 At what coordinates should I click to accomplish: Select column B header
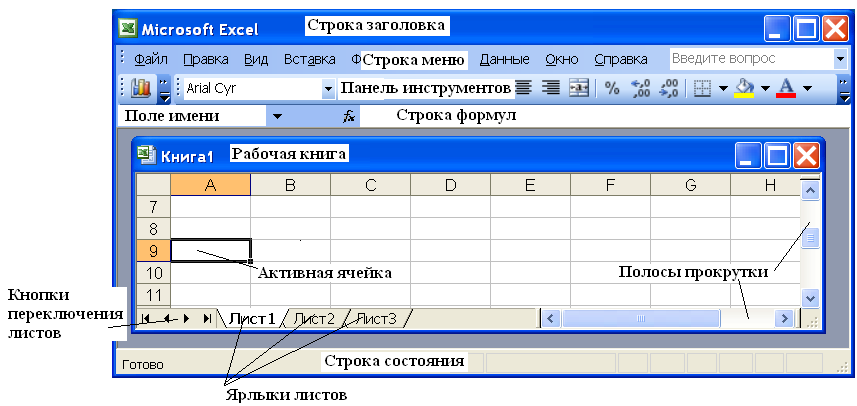coord(290,185)
